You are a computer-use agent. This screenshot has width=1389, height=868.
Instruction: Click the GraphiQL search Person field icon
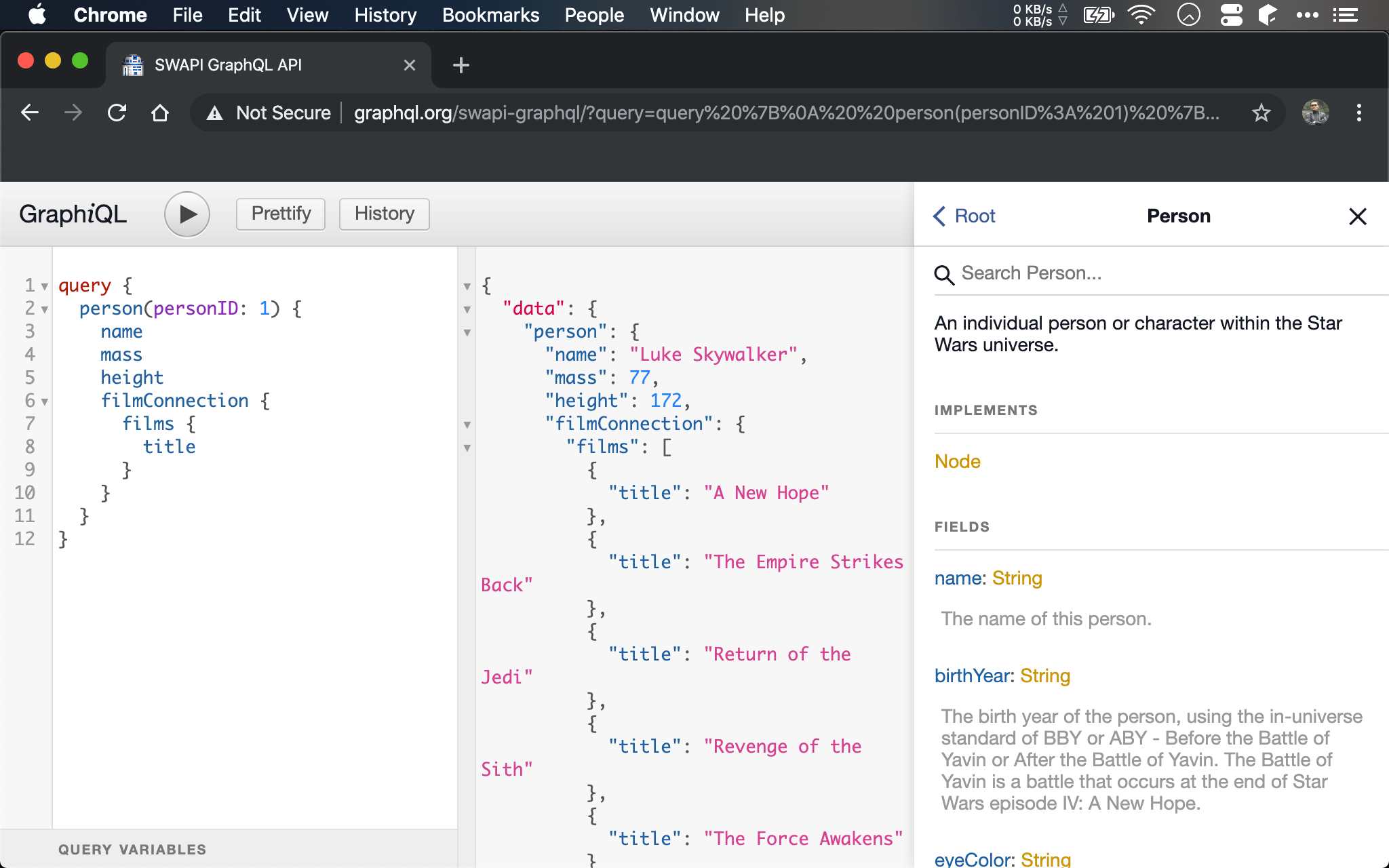944,274
